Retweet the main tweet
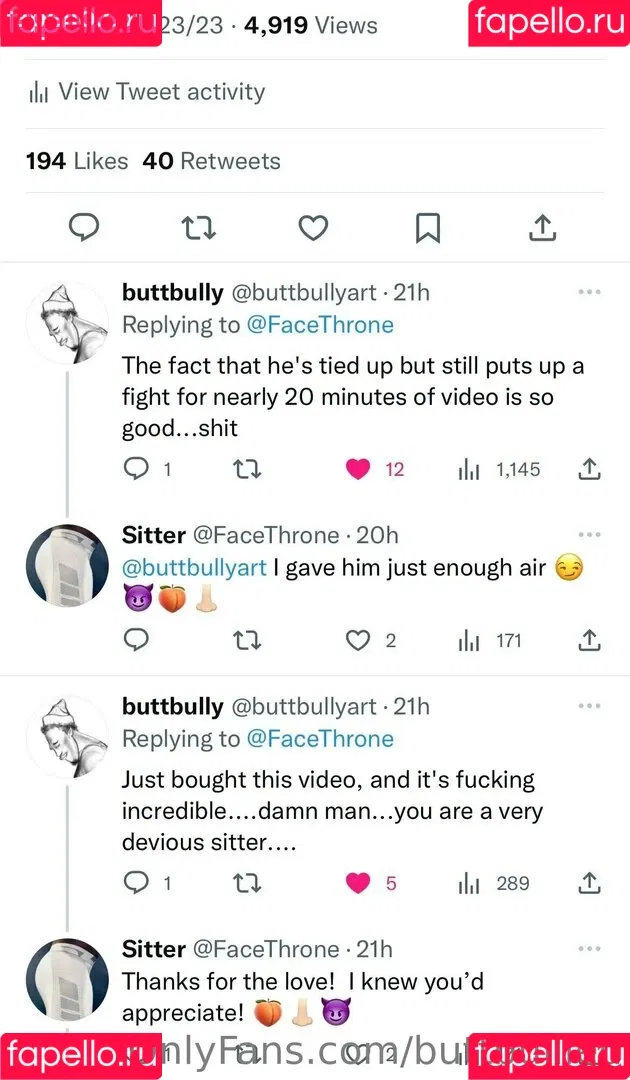Image resolution: width=630 pixels, height=1080 pixels. click(x=199, y=228)
